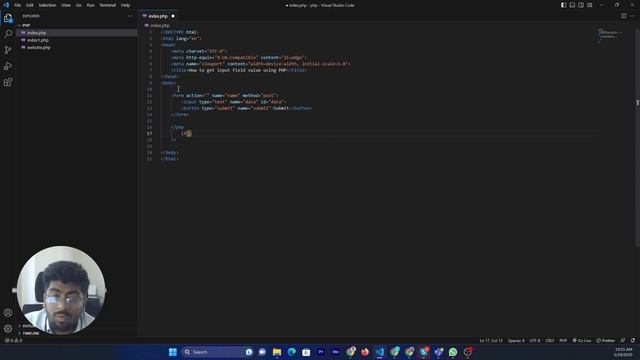Screen dimensions: 640x360
Task: Expand the Outline section
Action: pyautogui.click(x=29, y=326)
